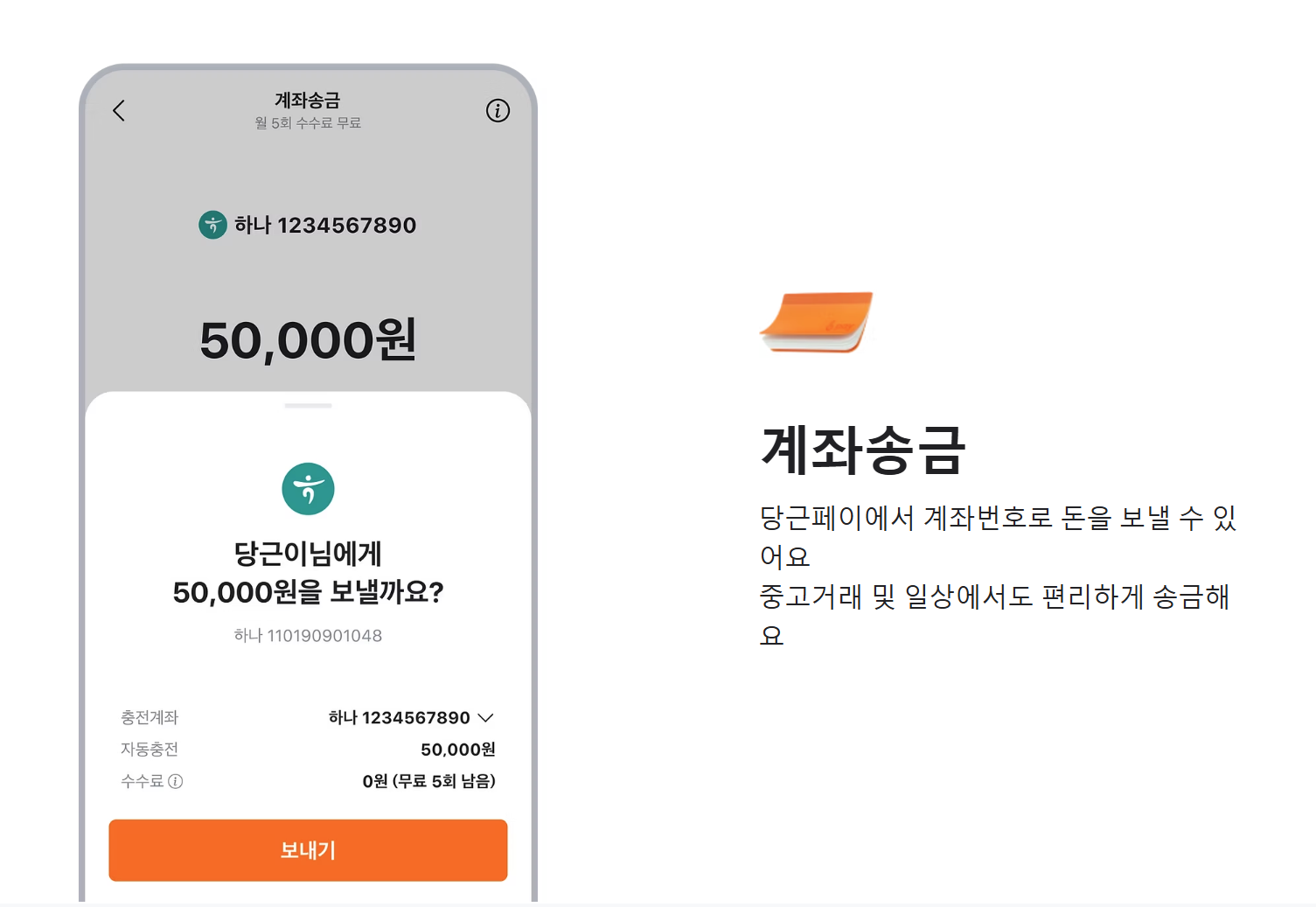Click the 50,000원 amount display
The image size is (1316, 907).
click(x=308, y=340)
